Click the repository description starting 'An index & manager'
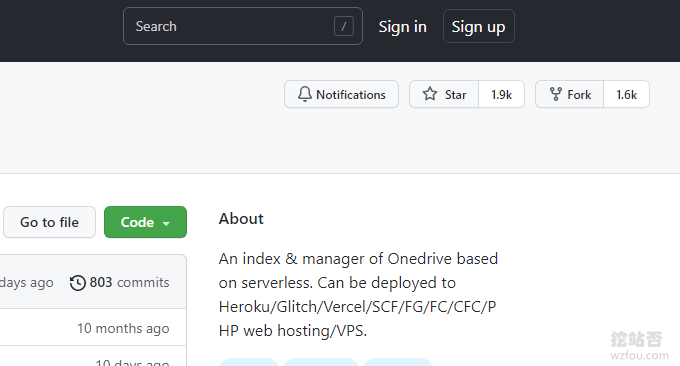 click(x=358, y=294)
